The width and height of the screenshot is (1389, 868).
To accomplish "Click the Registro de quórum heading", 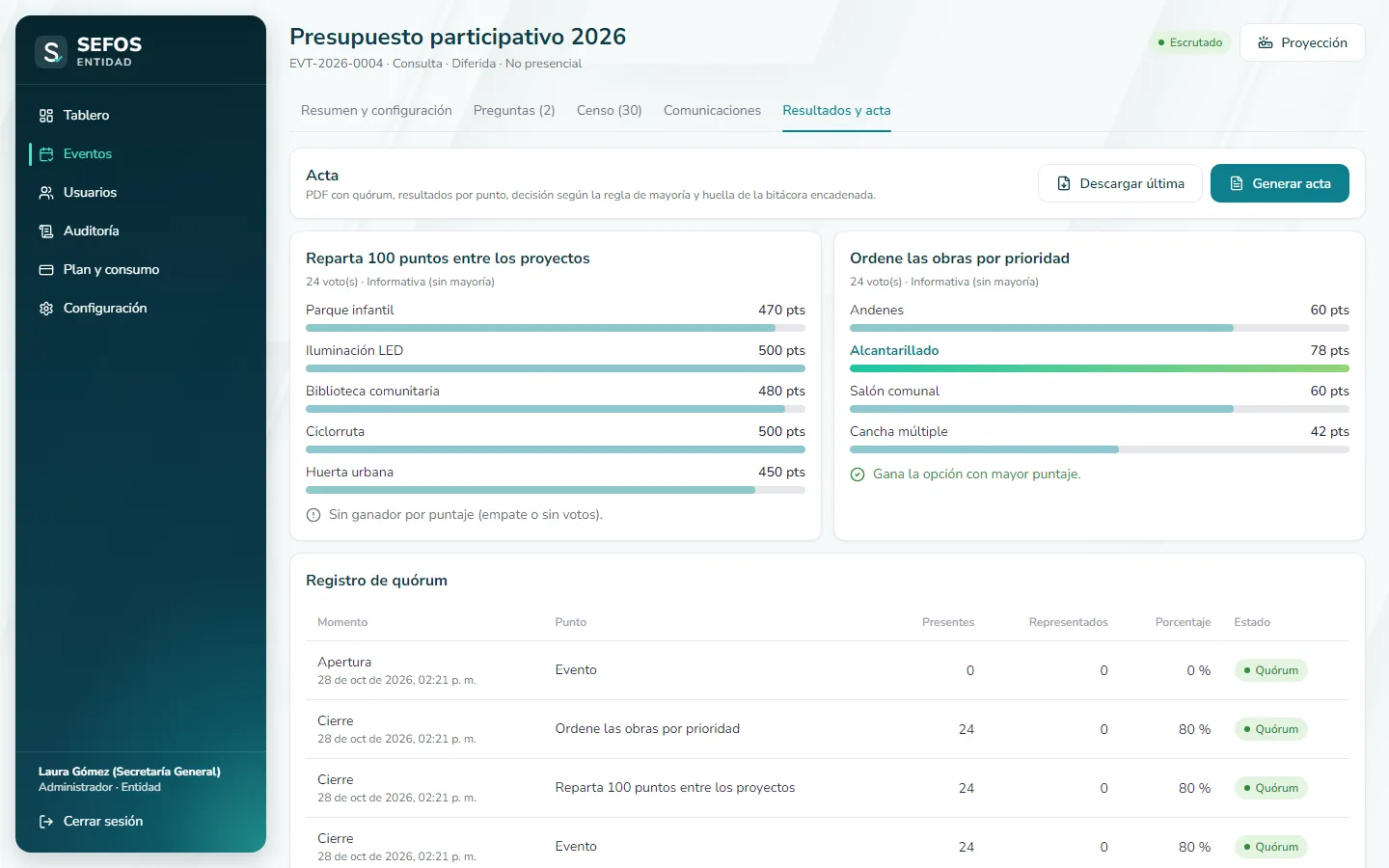I will coord(376,581).
